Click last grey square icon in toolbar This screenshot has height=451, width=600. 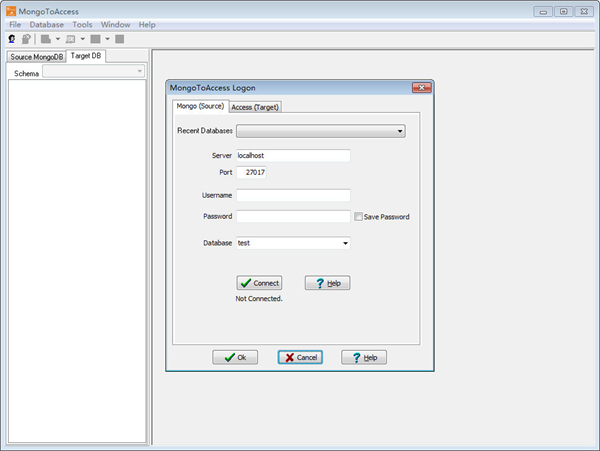coord(119,39)
